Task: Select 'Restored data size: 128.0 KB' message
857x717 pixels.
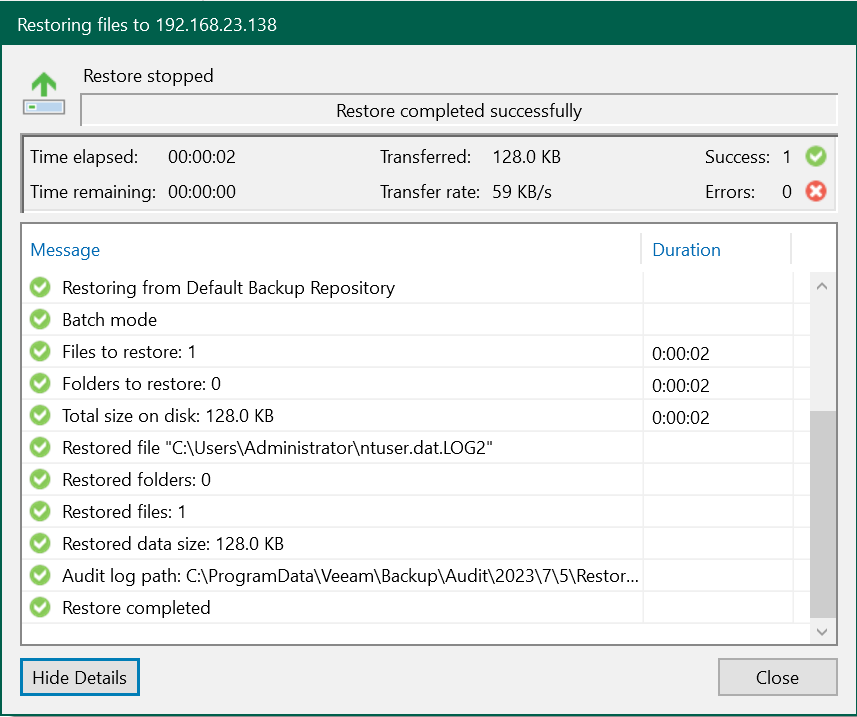Action: 173,544
